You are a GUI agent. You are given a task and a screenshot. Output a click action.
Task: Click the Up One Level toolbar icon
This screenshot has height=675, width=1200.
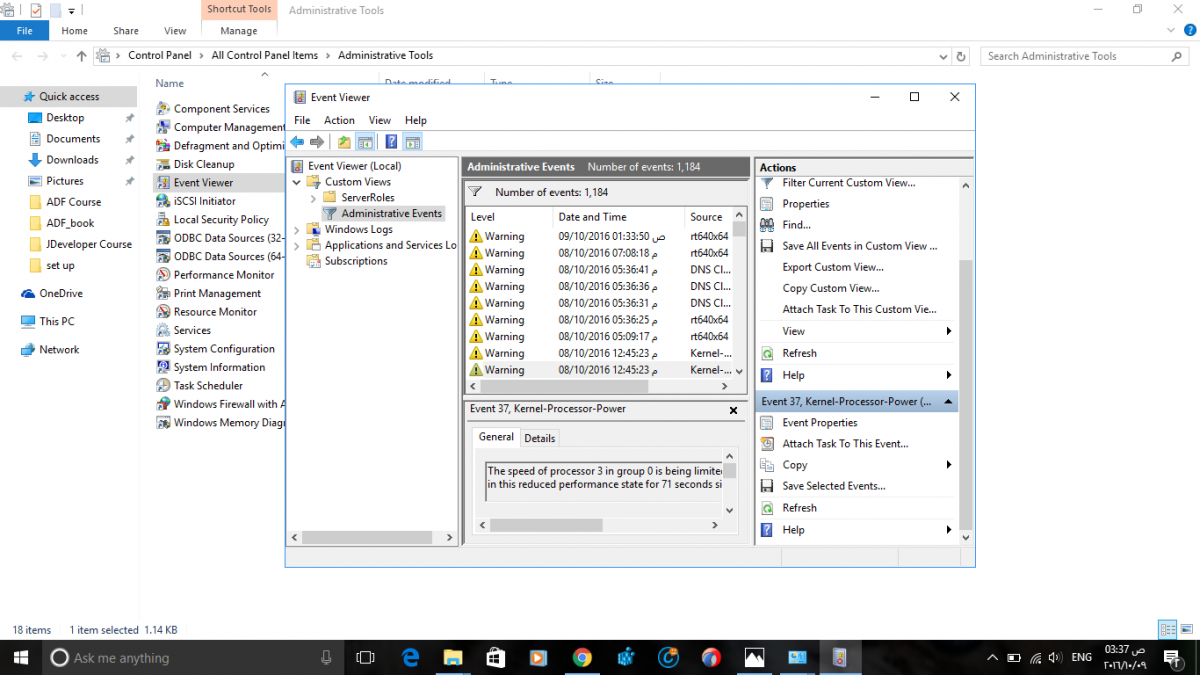(344, 142)
